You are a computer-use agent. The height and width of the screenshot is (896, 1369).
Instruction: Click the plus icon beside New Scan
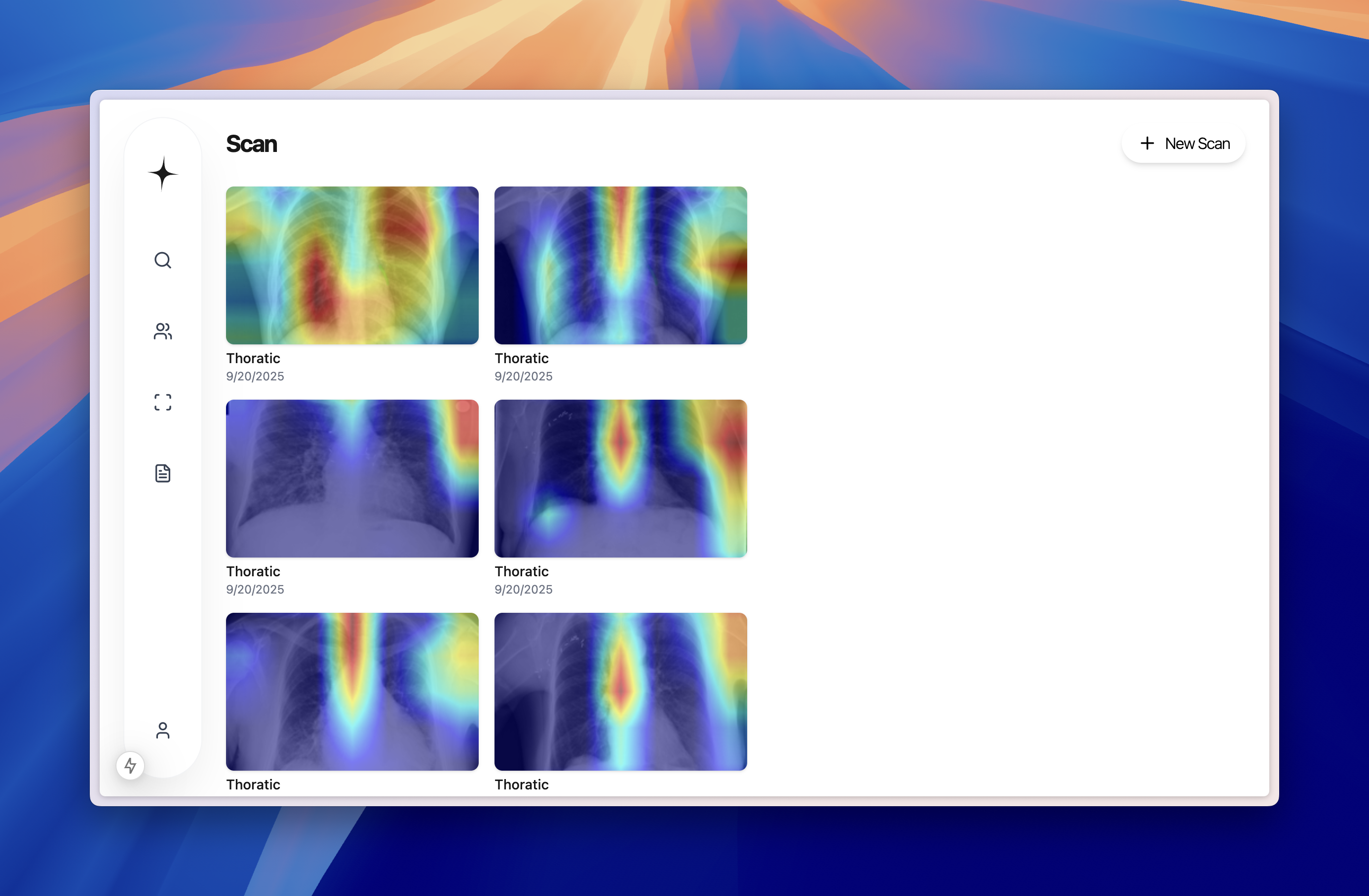[x=1147, y=143]
